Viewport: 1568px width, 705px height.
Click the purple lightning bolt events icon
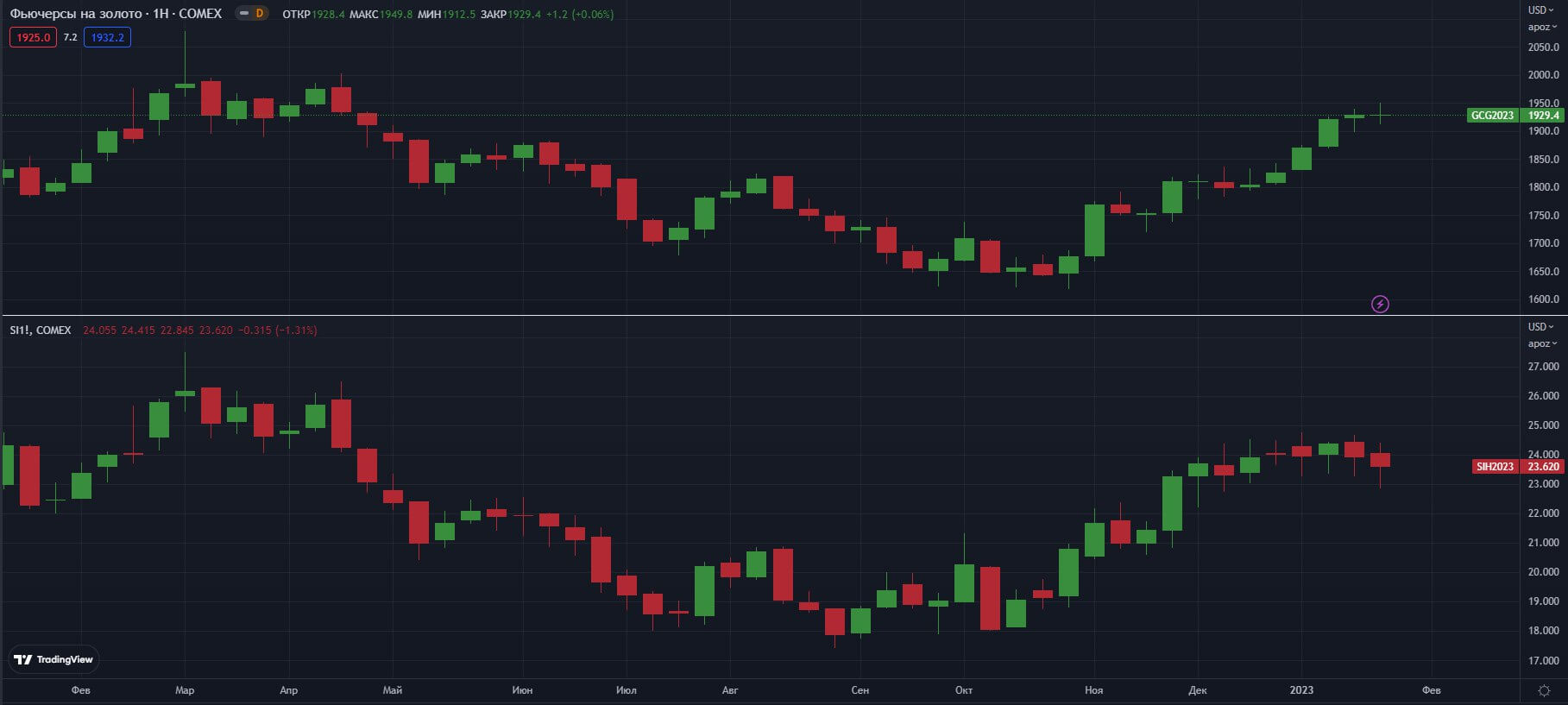1380,304
